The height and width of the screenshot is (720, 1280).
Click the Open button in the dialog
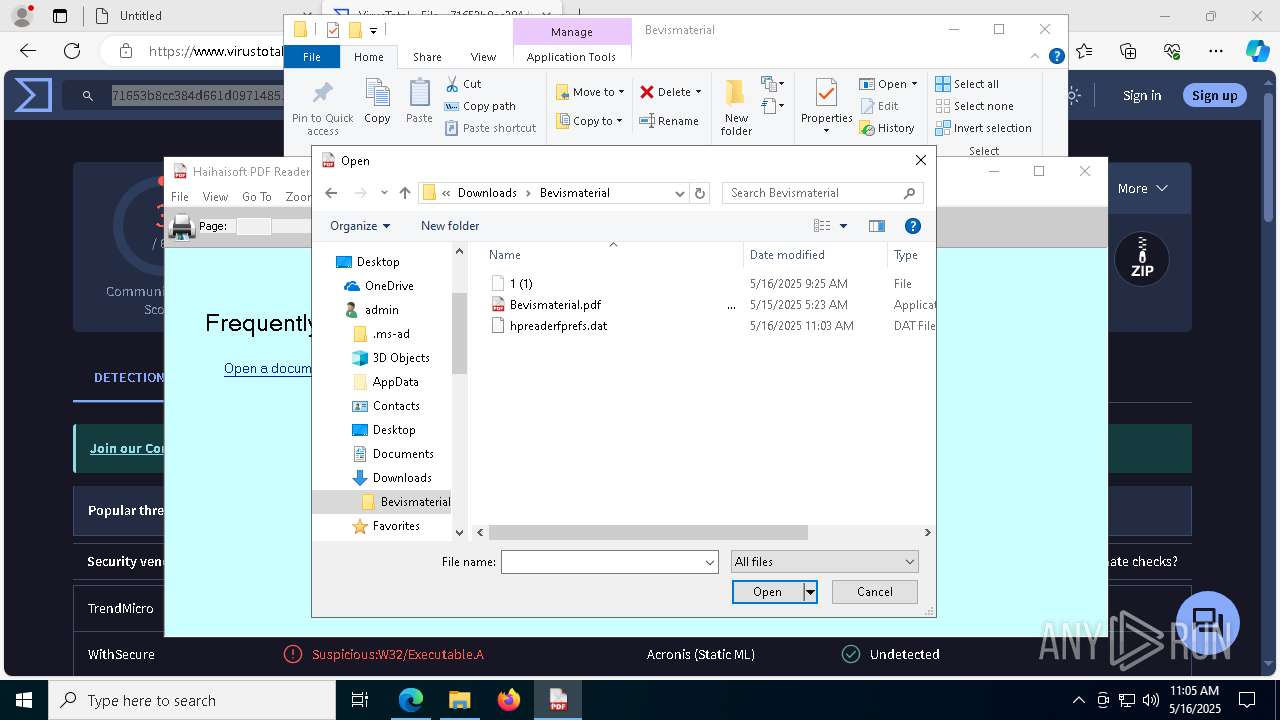click(x=767, y=592)
